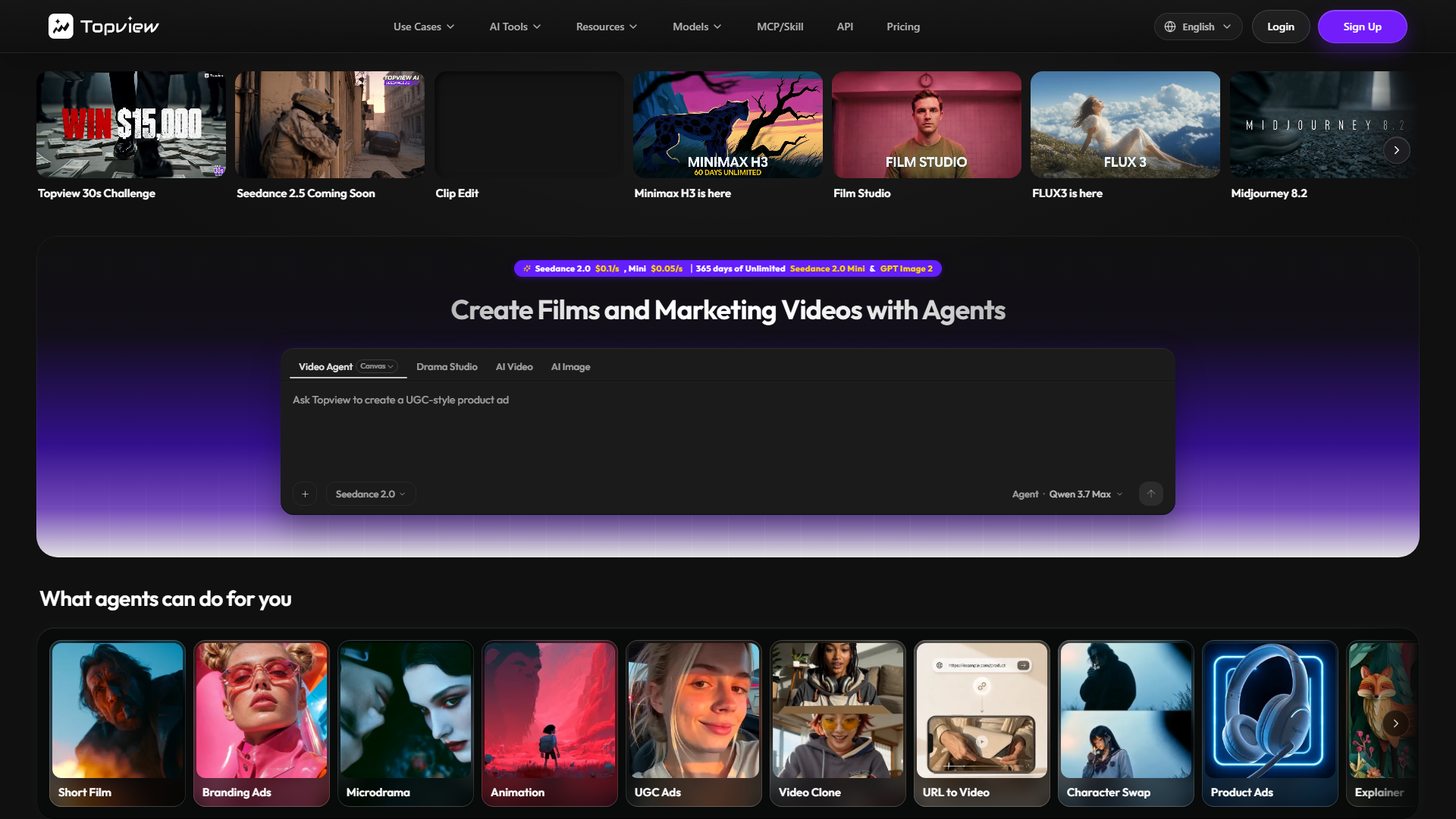This screenshot has height=819, width=1456.
Task: Click the Sign Up button
Action: pos(1363,27)
